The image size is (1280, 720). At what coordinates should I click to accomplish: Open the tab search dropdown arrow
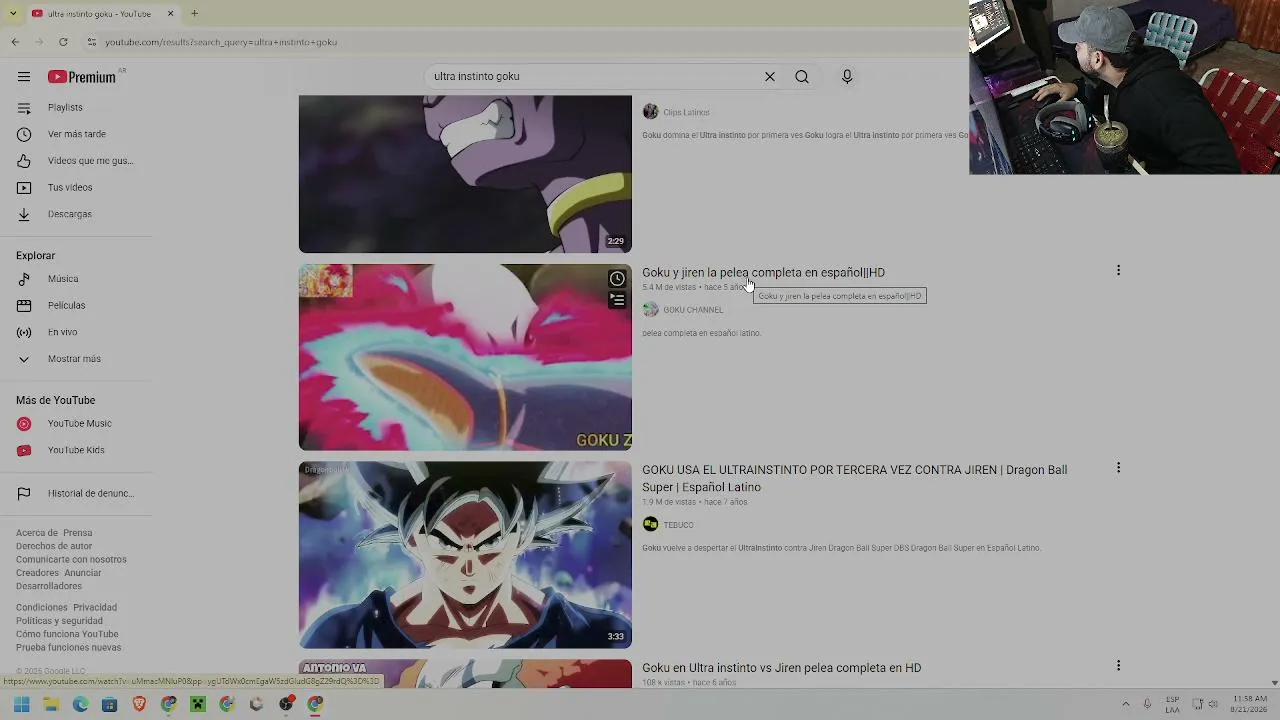13,14
